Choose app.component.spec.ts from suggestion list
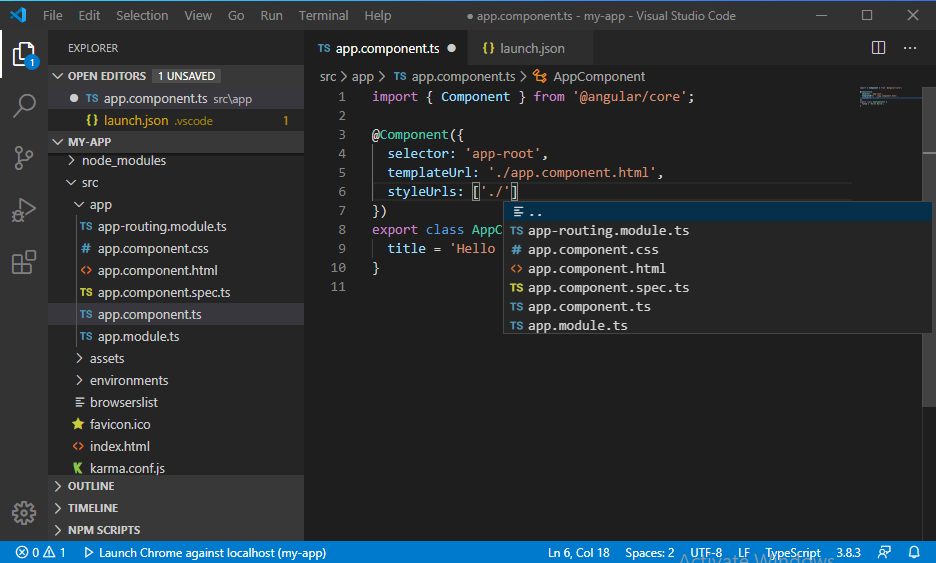This screenshot has height=563, width=936. pos(718,288)
